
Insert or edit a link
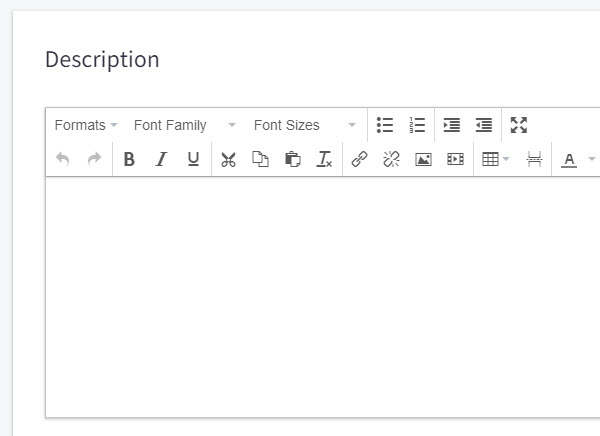point(359,159)
